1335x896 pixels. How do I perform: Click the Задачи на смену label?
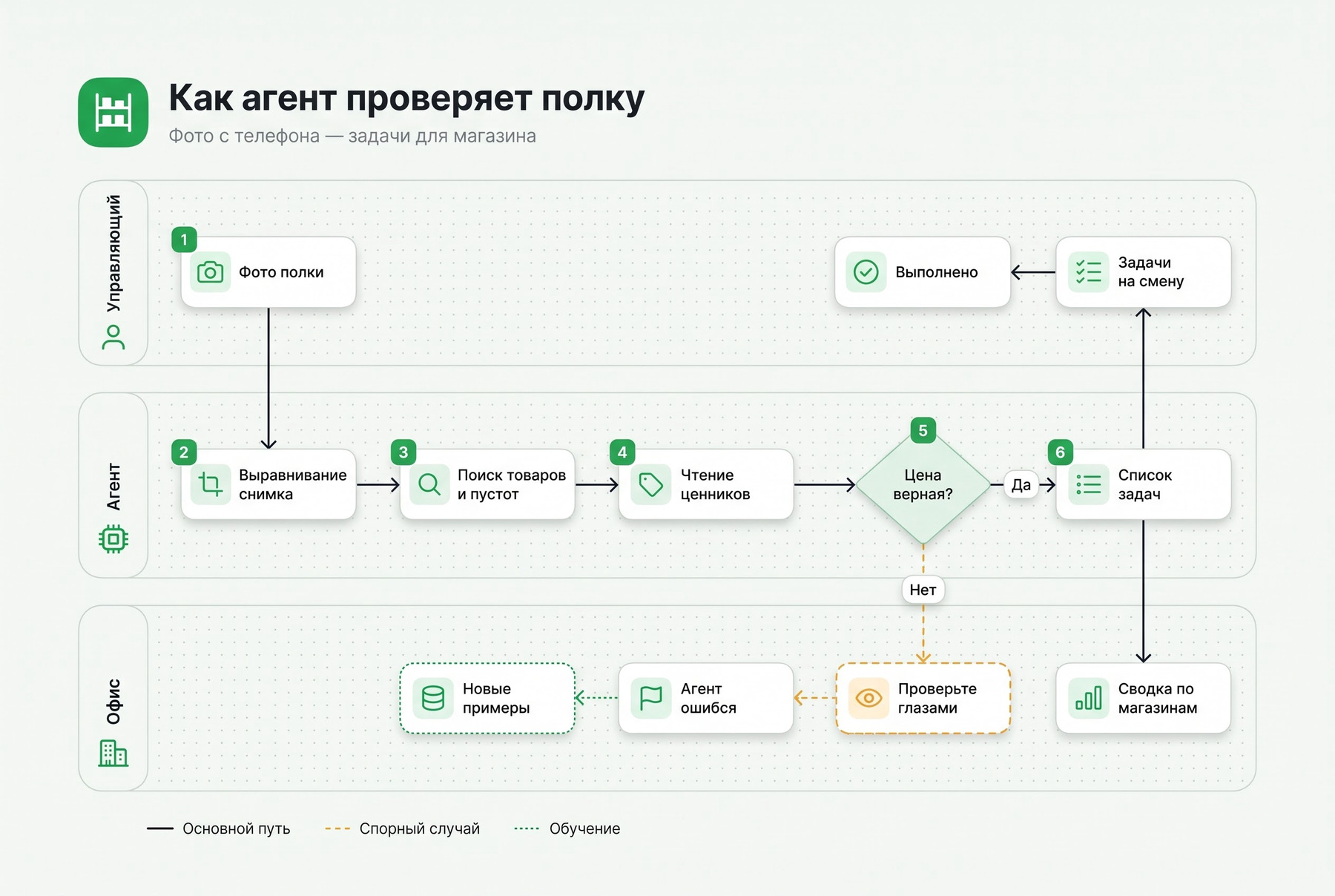pos(1151,272)
